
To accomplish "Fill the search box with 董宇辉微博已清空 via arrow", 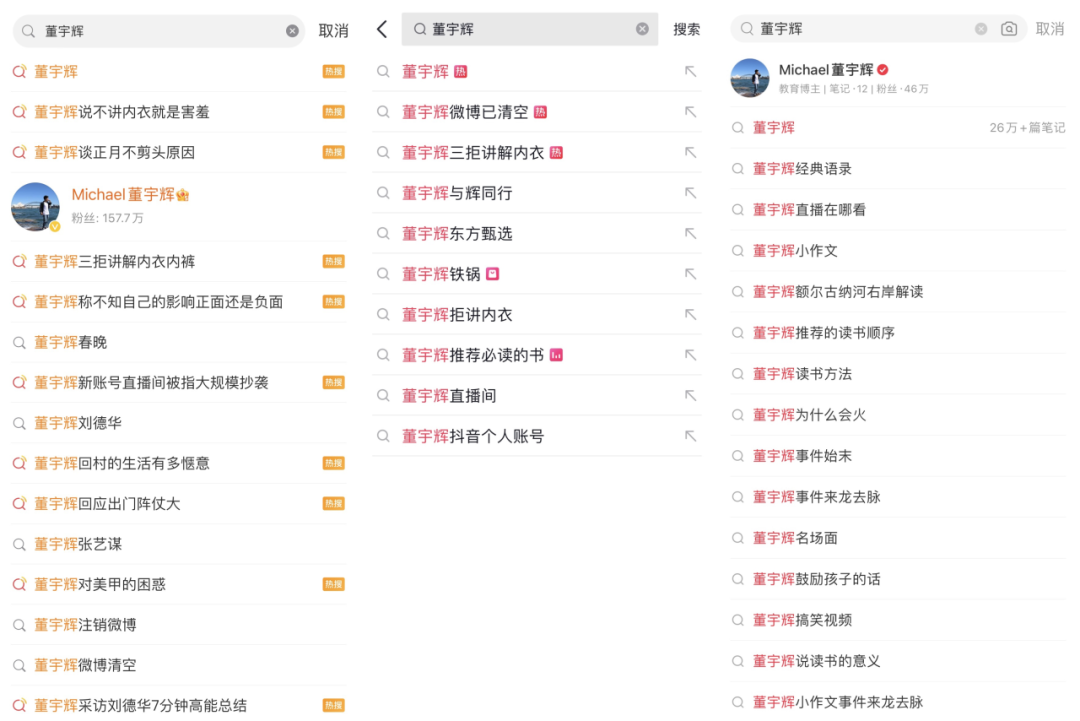I will 690,112.
